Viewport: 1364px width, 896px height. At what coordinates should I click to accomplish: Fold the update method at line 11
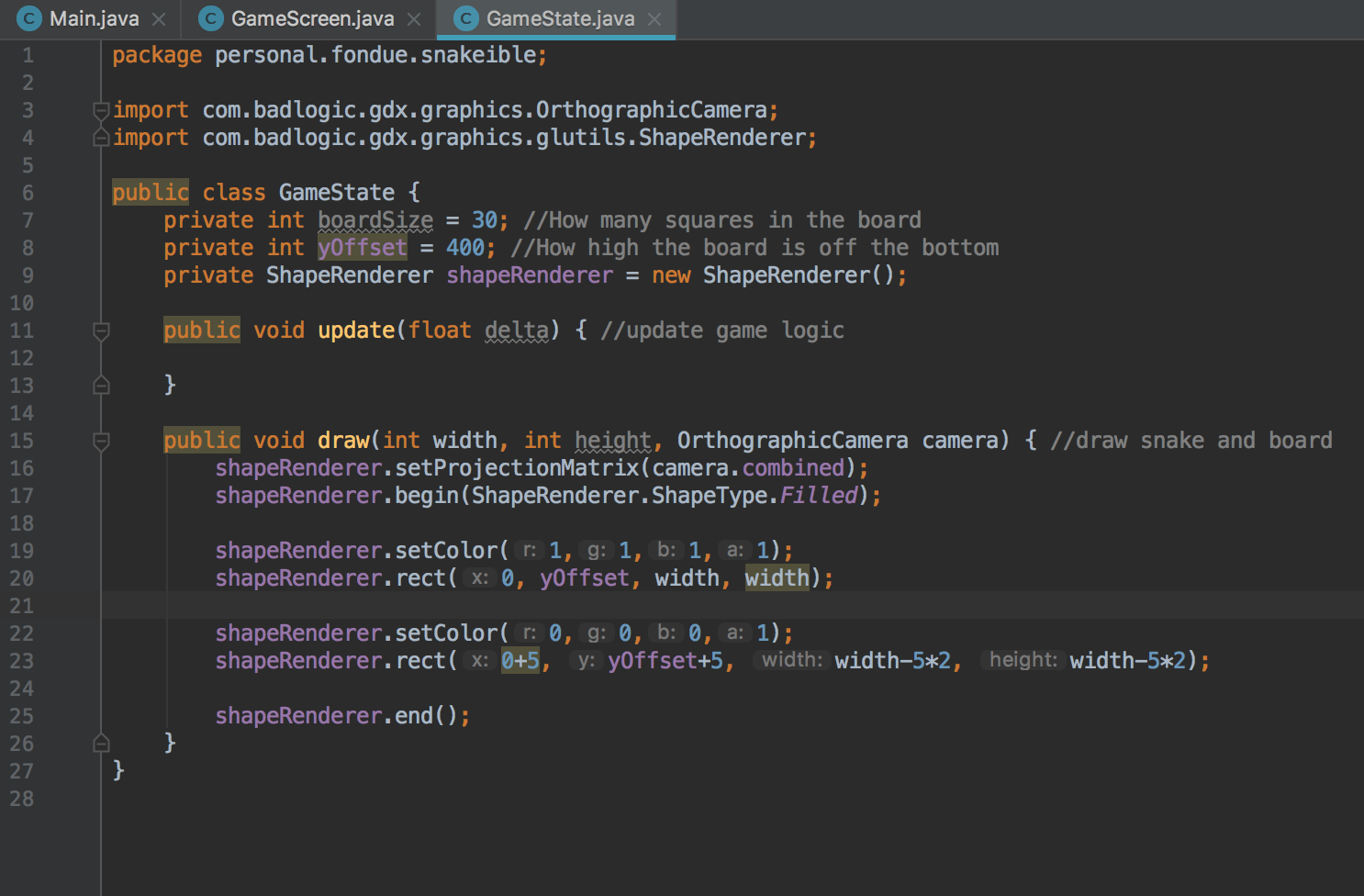(x=101, y=330)
